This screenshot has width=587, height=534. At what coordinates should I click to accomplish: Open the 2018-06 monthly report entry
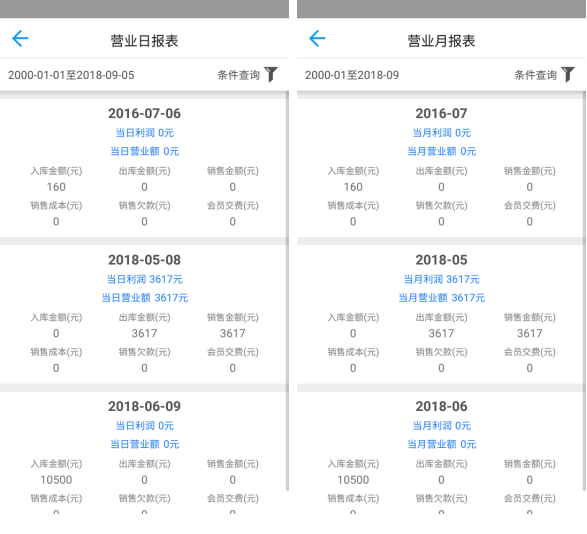tap(440, 452)
